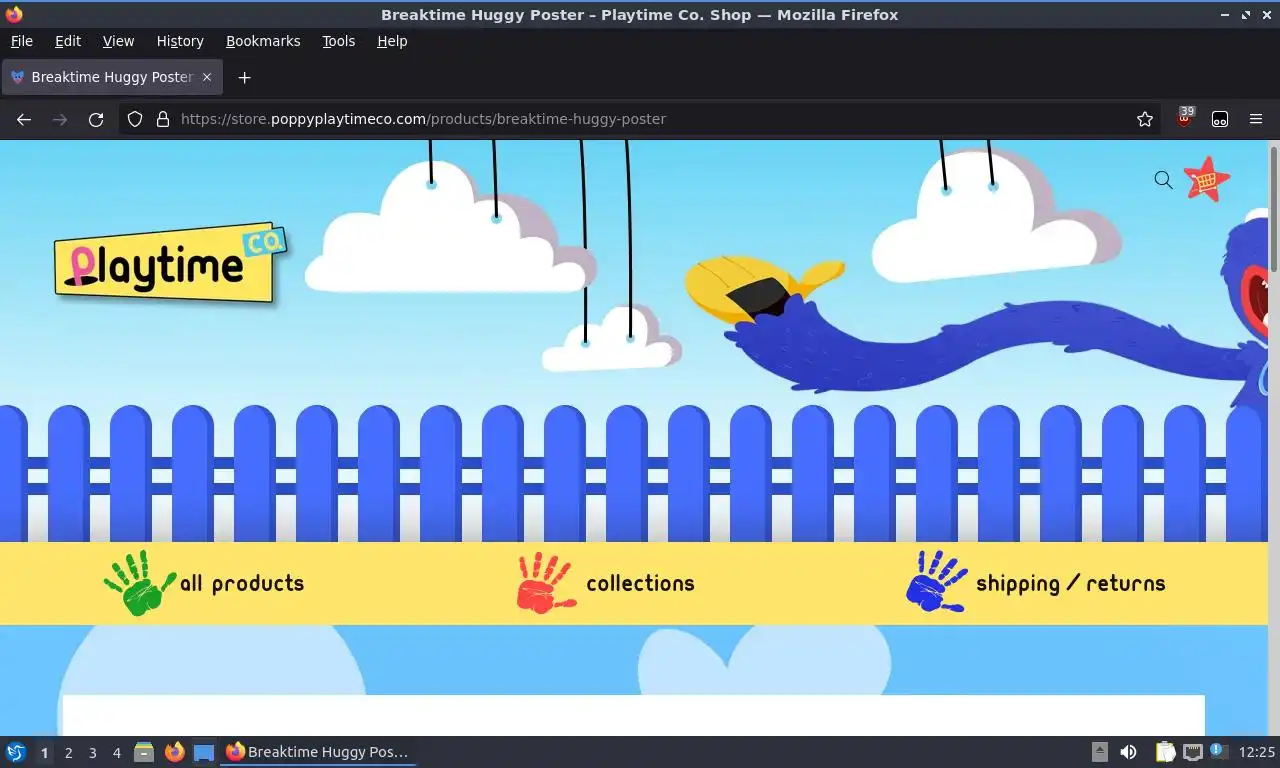The height and width of the screenshot is (768, 1280).
Task: Reload the current page
Action: click(96, 119)
